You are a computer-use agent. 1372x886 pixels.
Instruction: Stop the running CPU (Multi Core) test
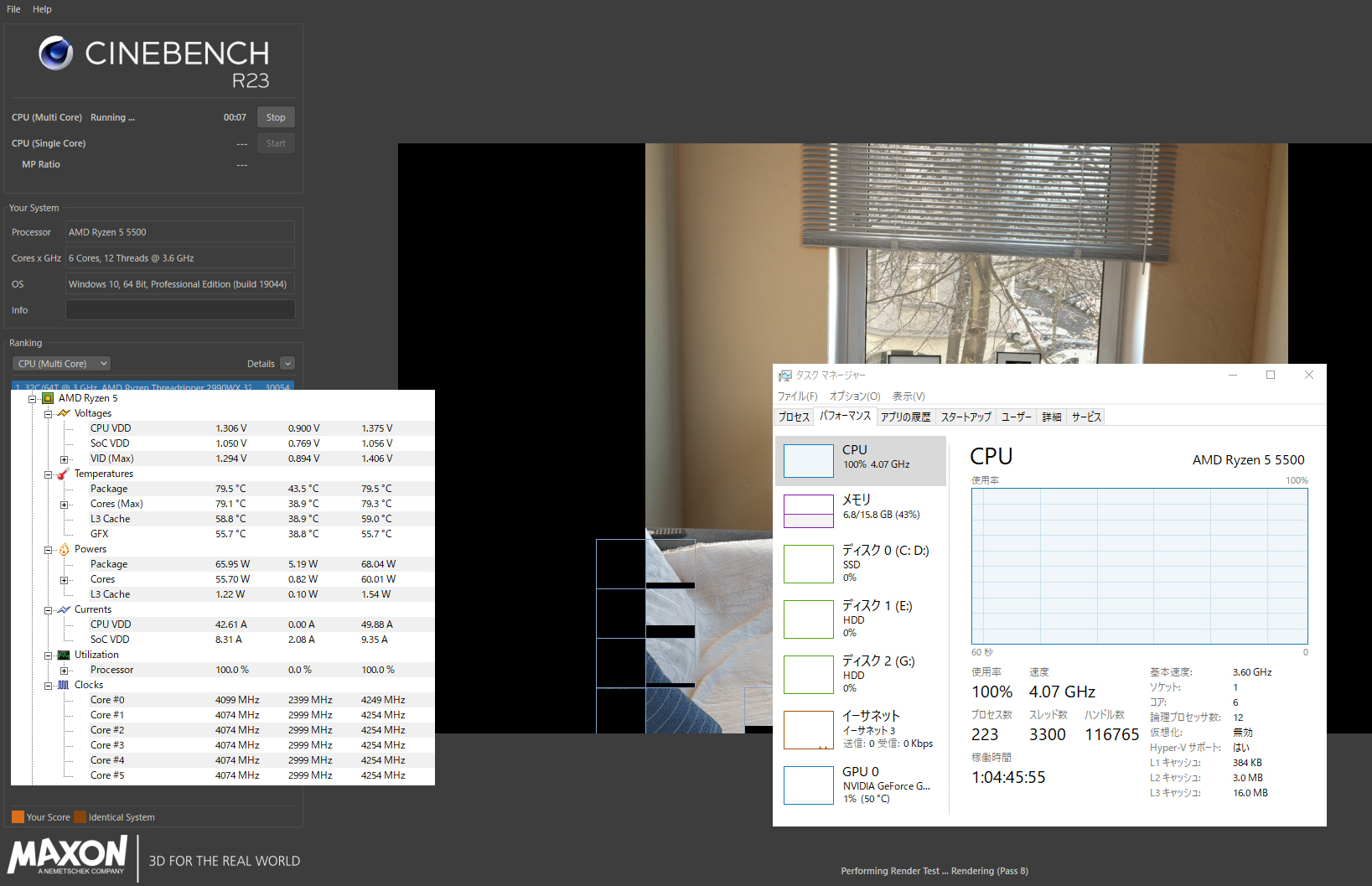click(x=276, y=117)
